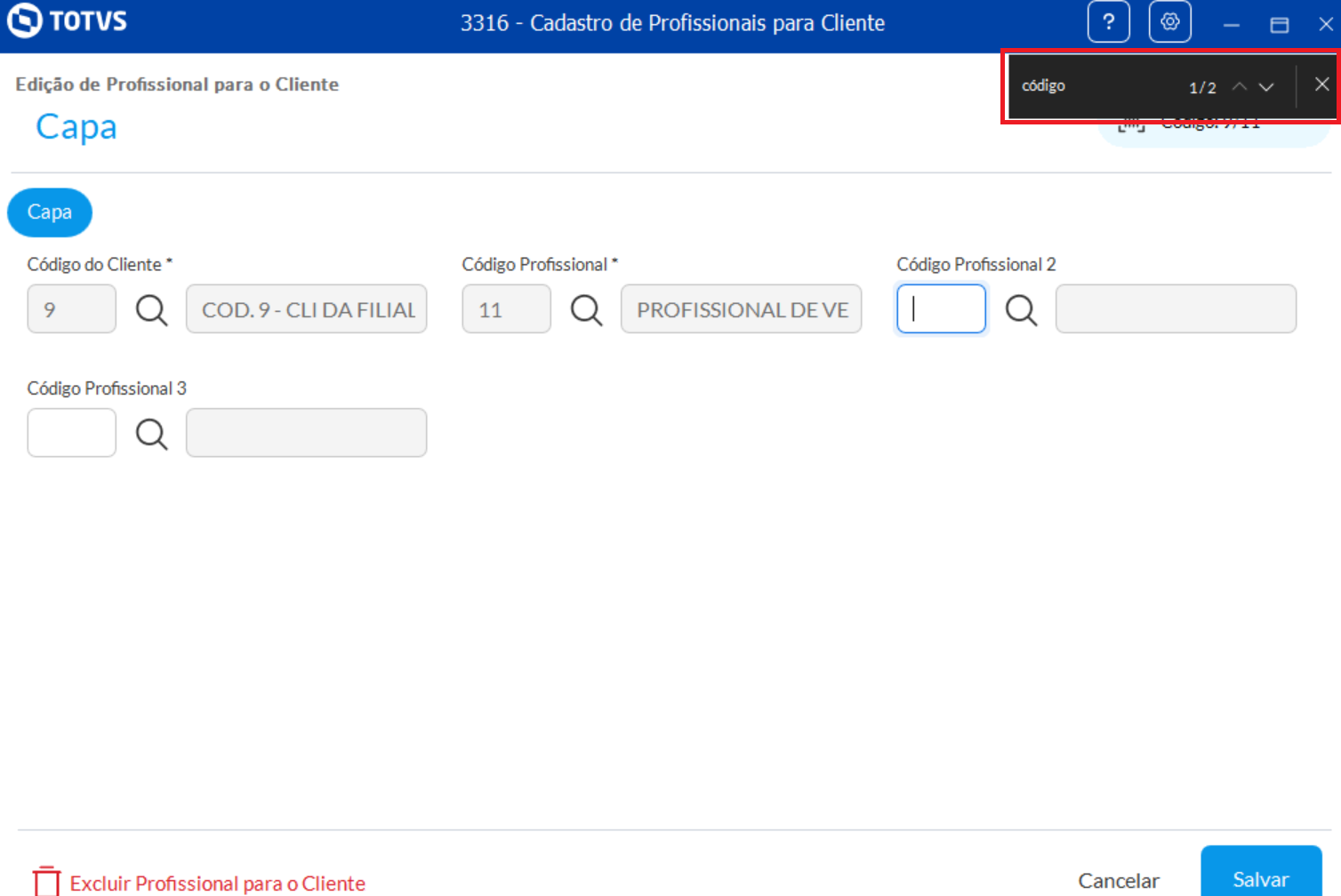This screenshot has width=1341, height=896.
Task: Click the trash icon for Excluir Profissional
Action: click(46, 882)
